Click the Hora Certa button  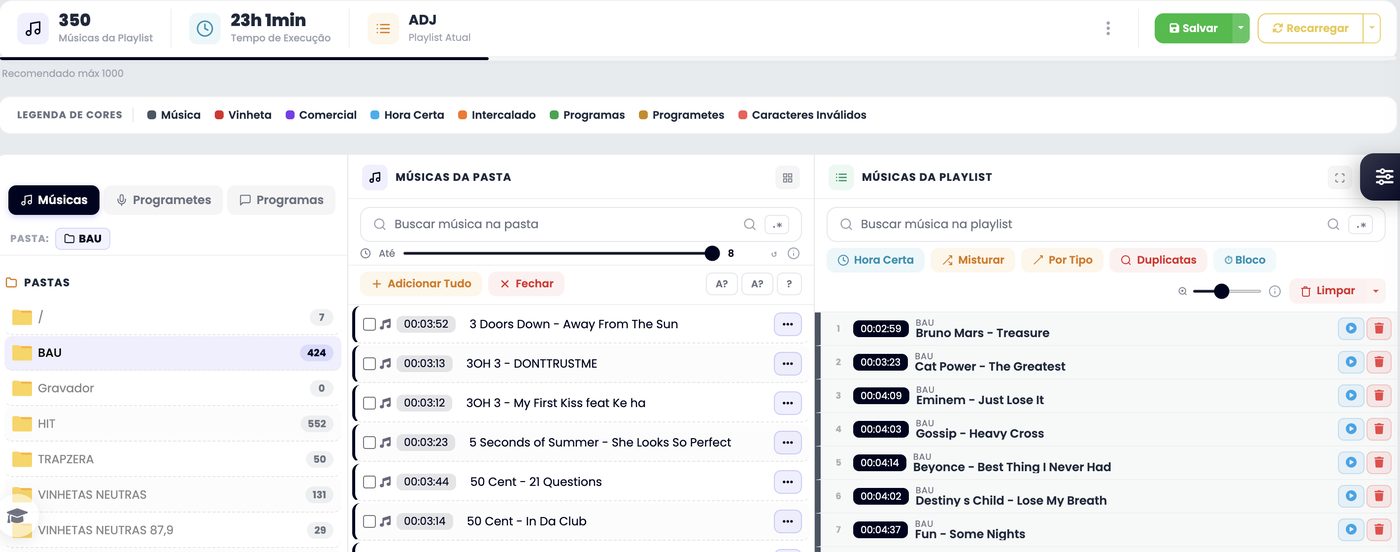coord(875,260)
